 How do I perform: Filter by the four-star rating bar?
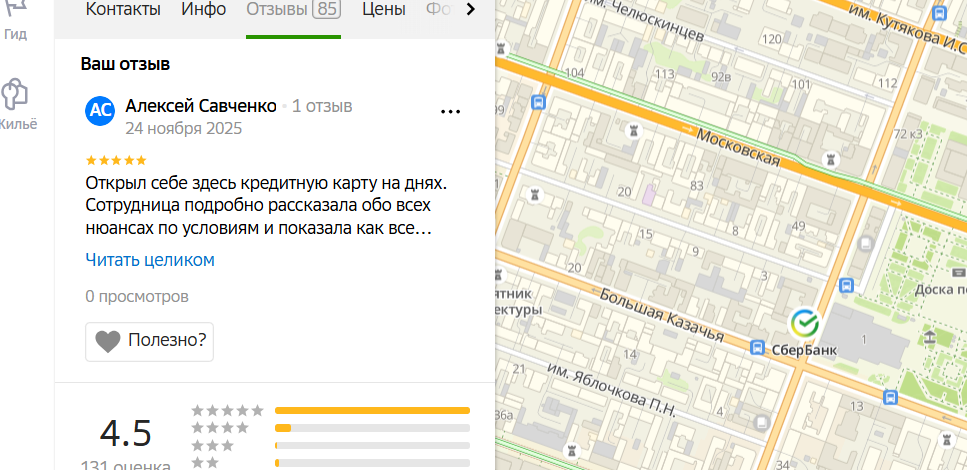(372, 428)
